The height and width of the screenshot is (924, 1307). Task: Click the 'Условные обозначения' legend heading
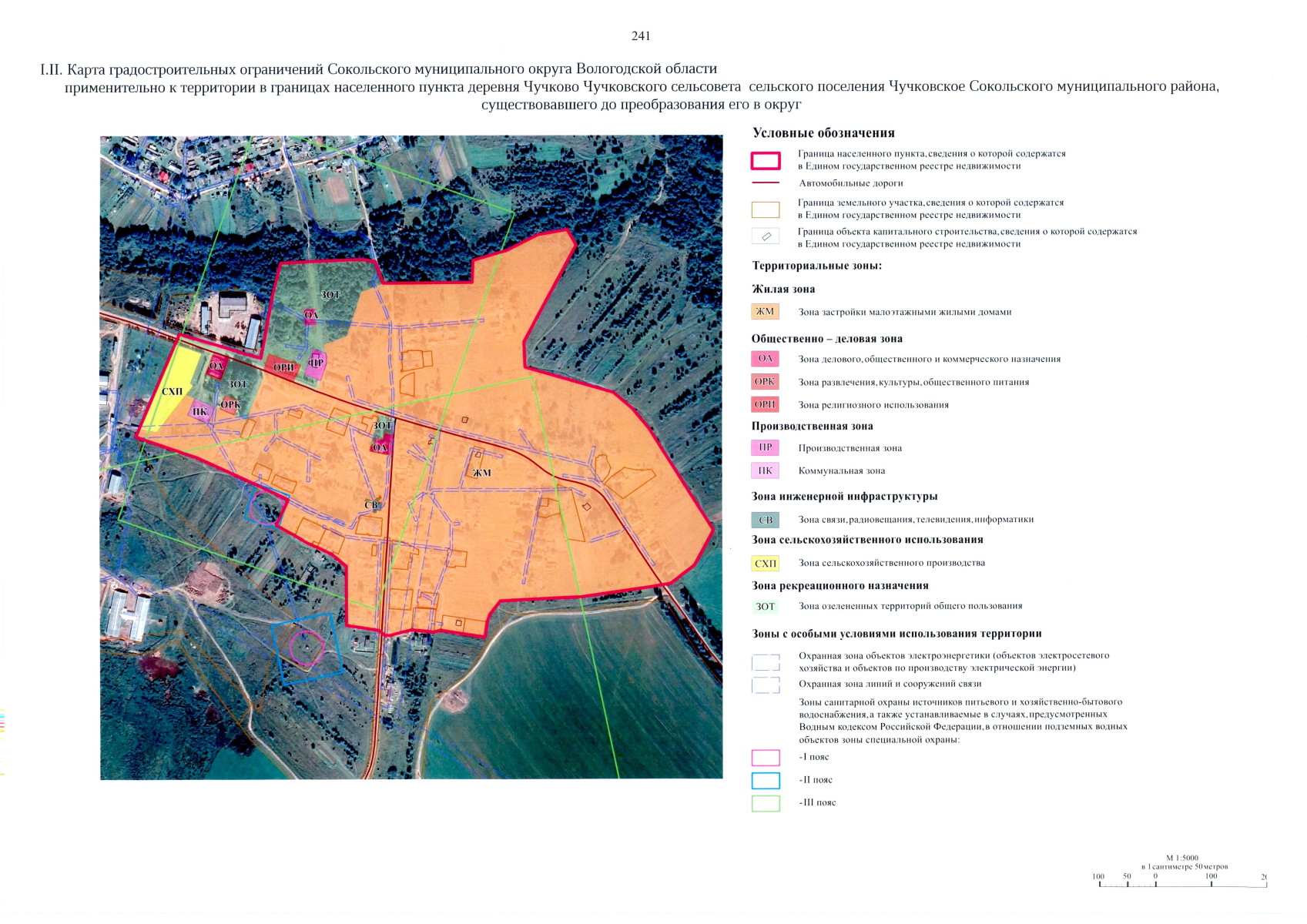[823, 132]
